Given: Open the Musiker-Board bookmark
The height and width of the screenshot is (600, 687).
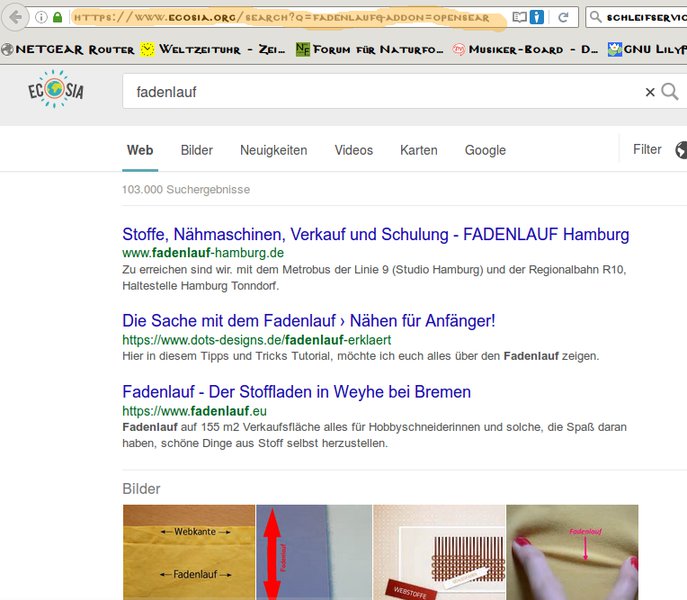Looking at the screenshot, I should tap(525, 50).
